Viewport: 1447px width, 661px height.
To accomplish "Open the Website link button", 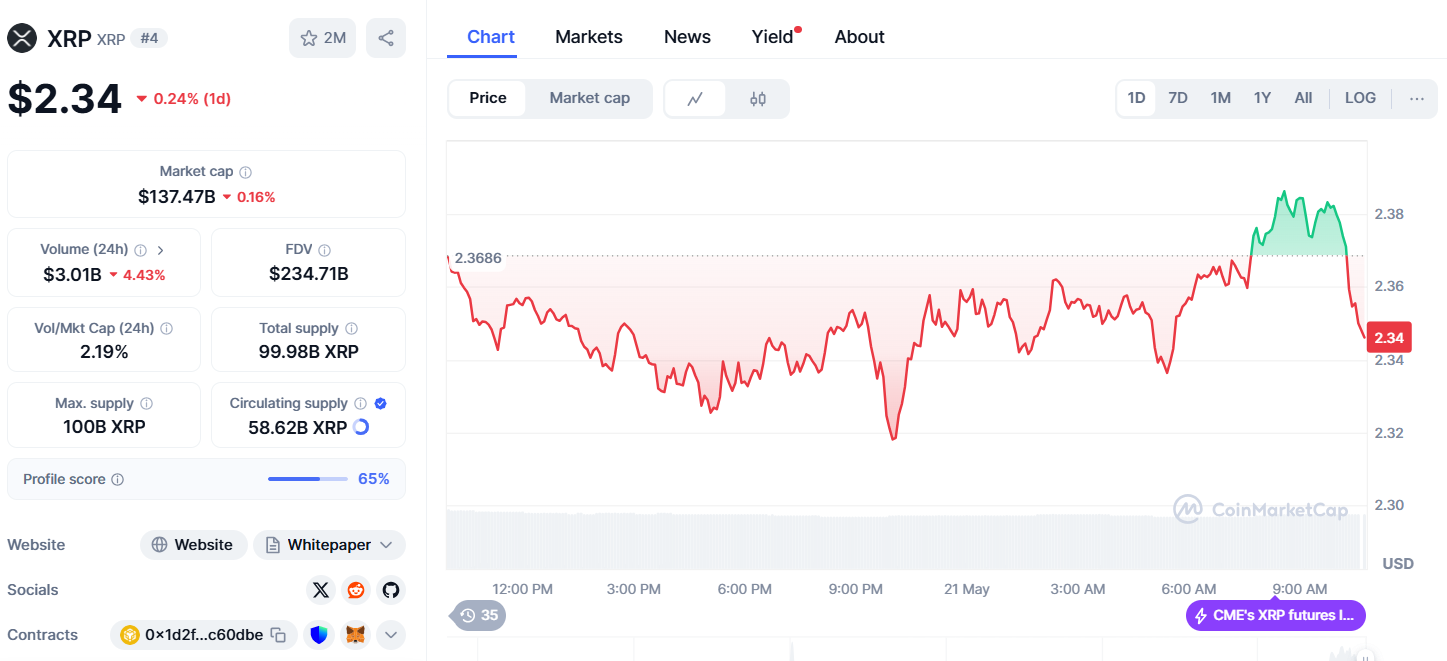I will tap(194, 545).
